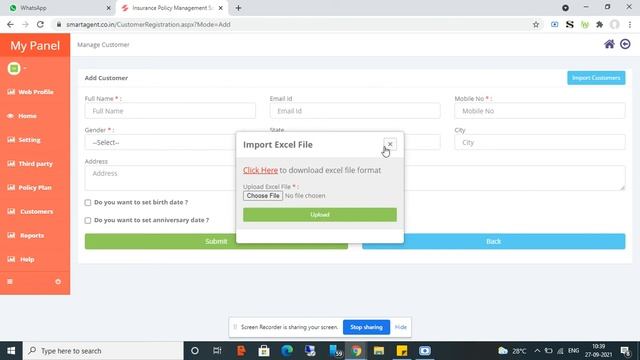Image resolution: width=640 pixels, height=360 pixels.
Task: Click the S extension icon
Action: point(570,24)
